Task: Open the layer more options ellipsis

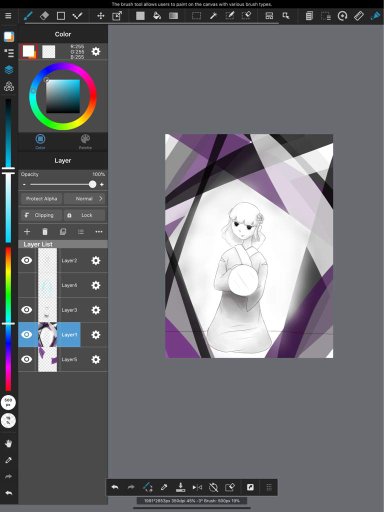Action: (99, 232)
